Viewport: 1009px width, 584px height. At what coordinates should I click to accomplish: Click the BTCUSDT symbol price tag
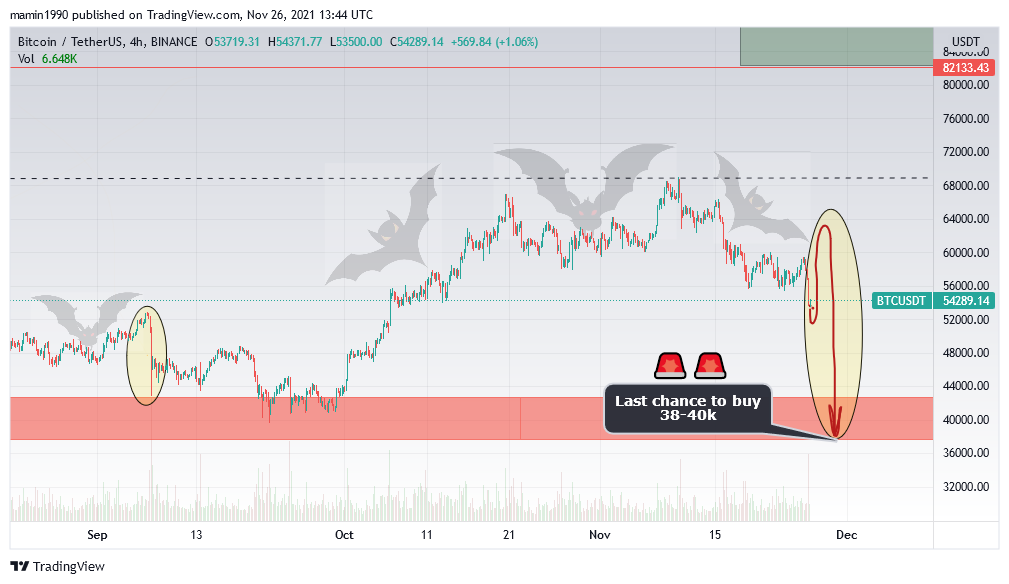(901, 300)
